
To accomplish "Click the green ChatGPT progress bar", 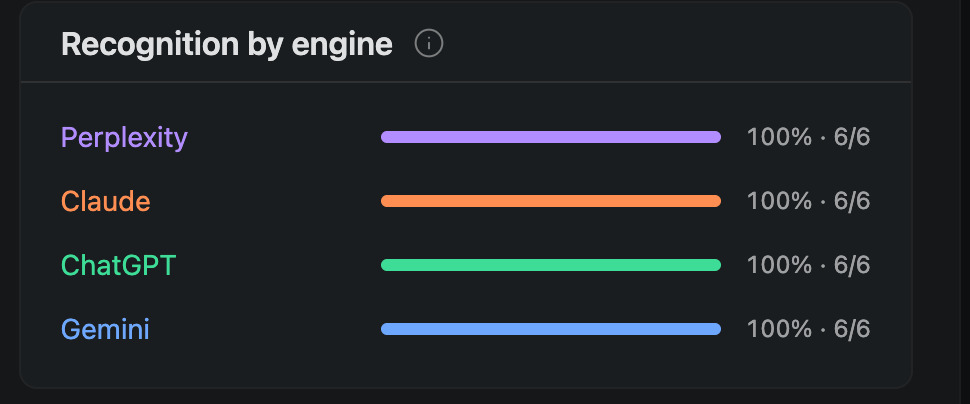I will [x=551, y=265].
